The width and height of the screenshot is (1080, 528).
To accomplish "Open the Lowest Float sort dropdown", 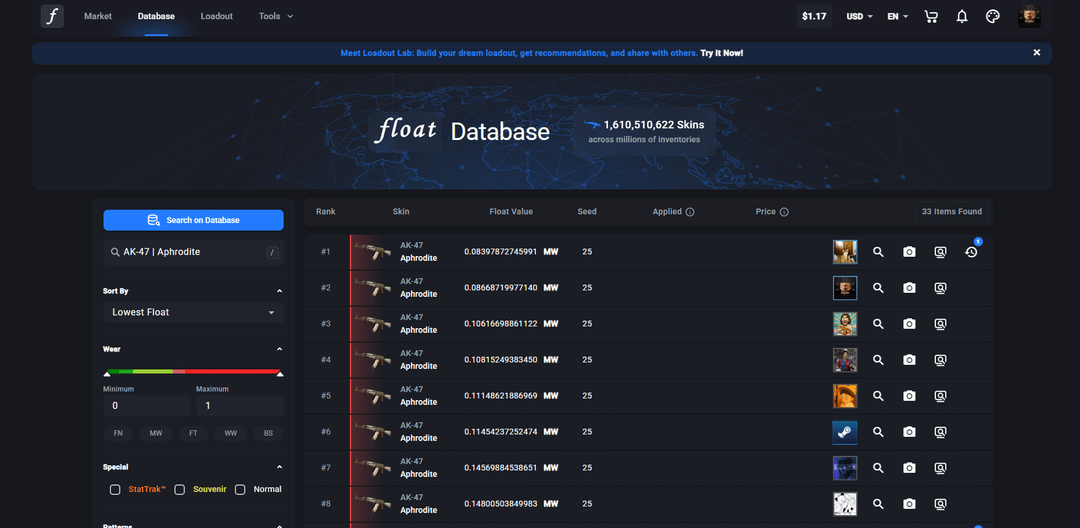I will click(193, 312).
